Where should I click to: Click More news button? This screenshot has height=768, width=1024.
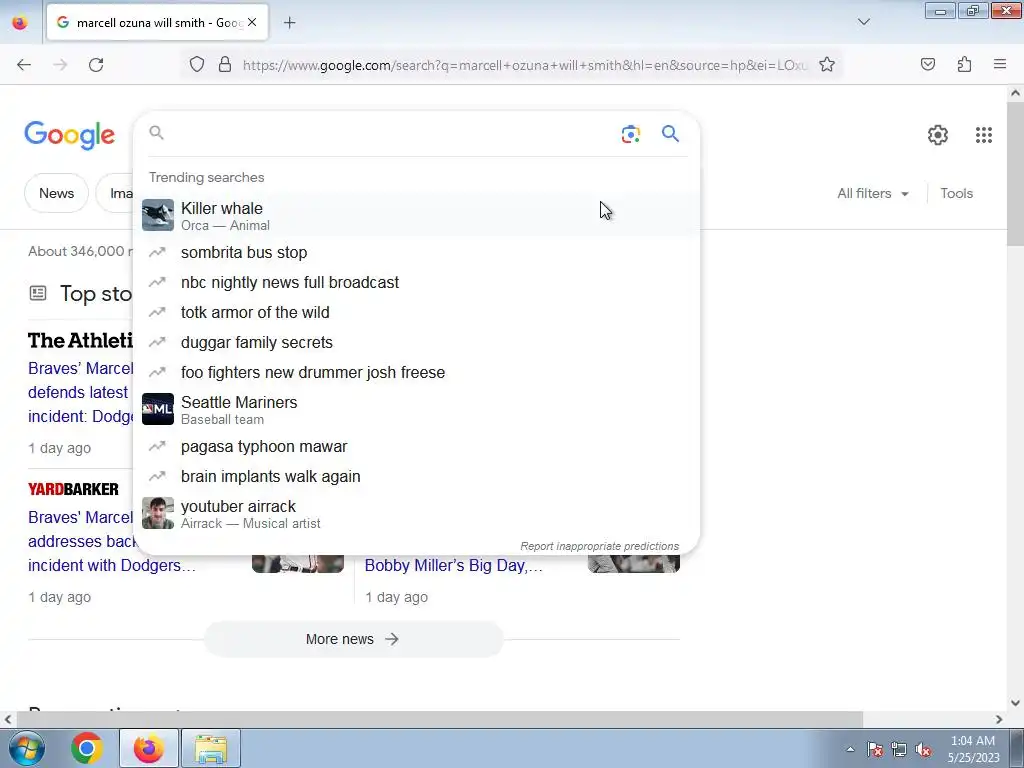click(x=353, y=639)
